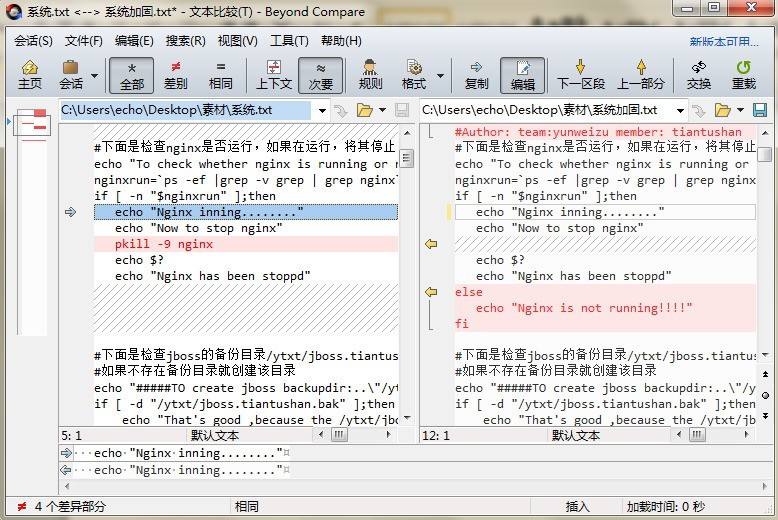Toggle 次要 (Minor differences) display
Viewport: 778px width, 520px height.
tap(321, 75)
